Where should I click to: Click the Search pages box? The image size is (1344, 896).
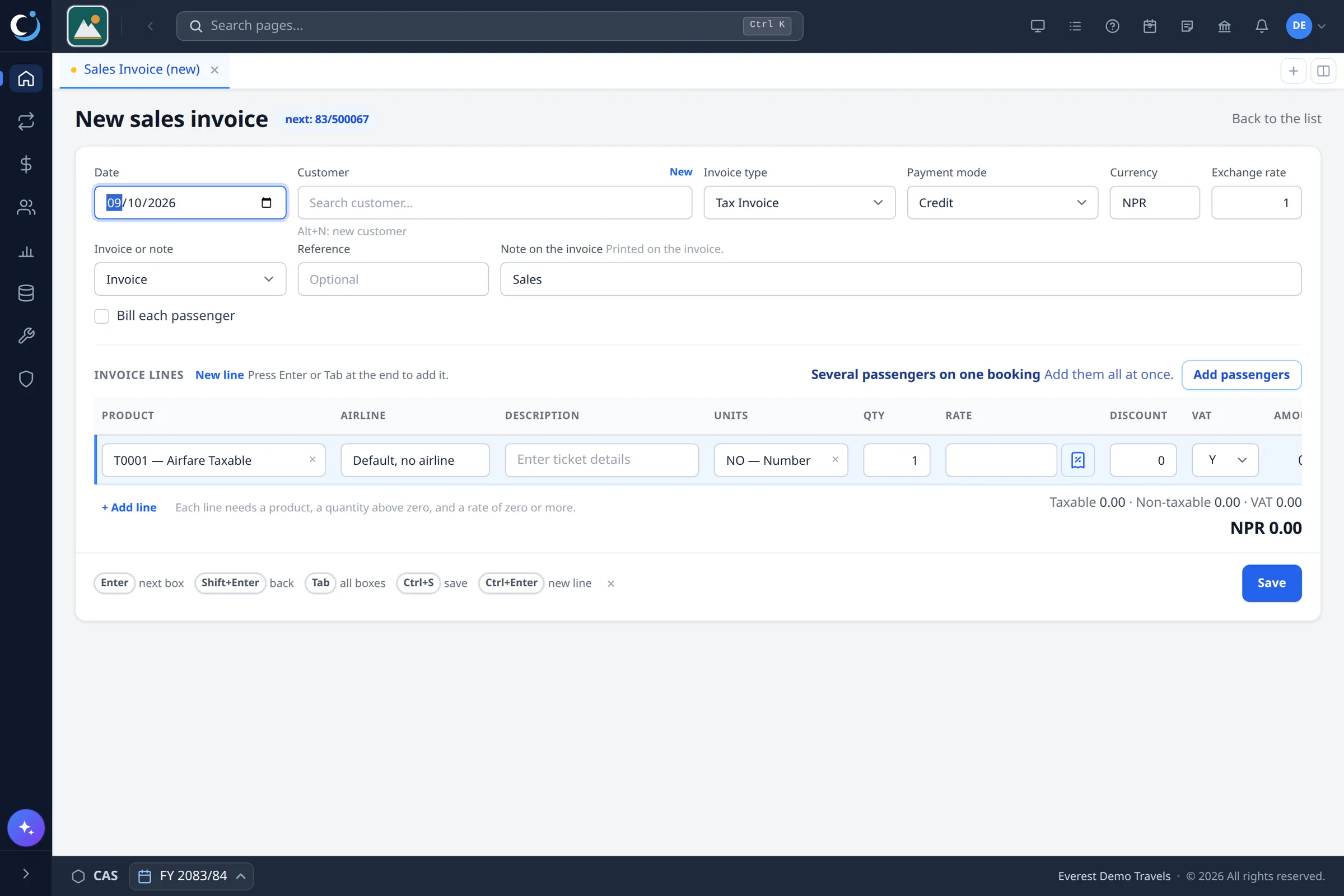pyautogui.click(x=489, y=26)
